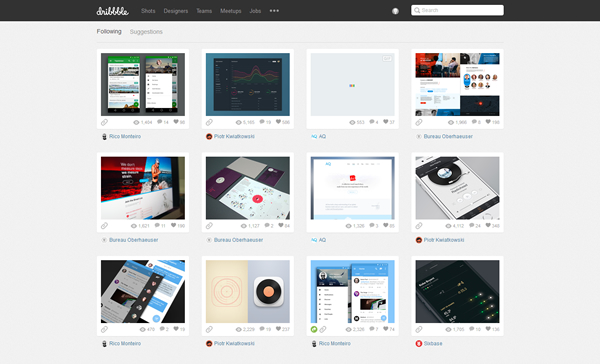This screenshot has width=600, height=364.
Task: Open the Designers menu item
Action: click(176, 11)
